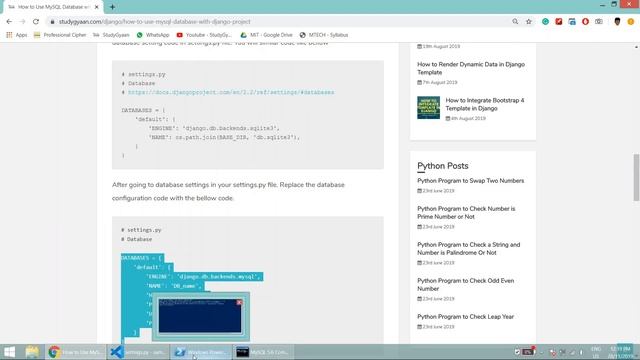
Task: Open the orange Chrome menu button
Action: point(631,22)
